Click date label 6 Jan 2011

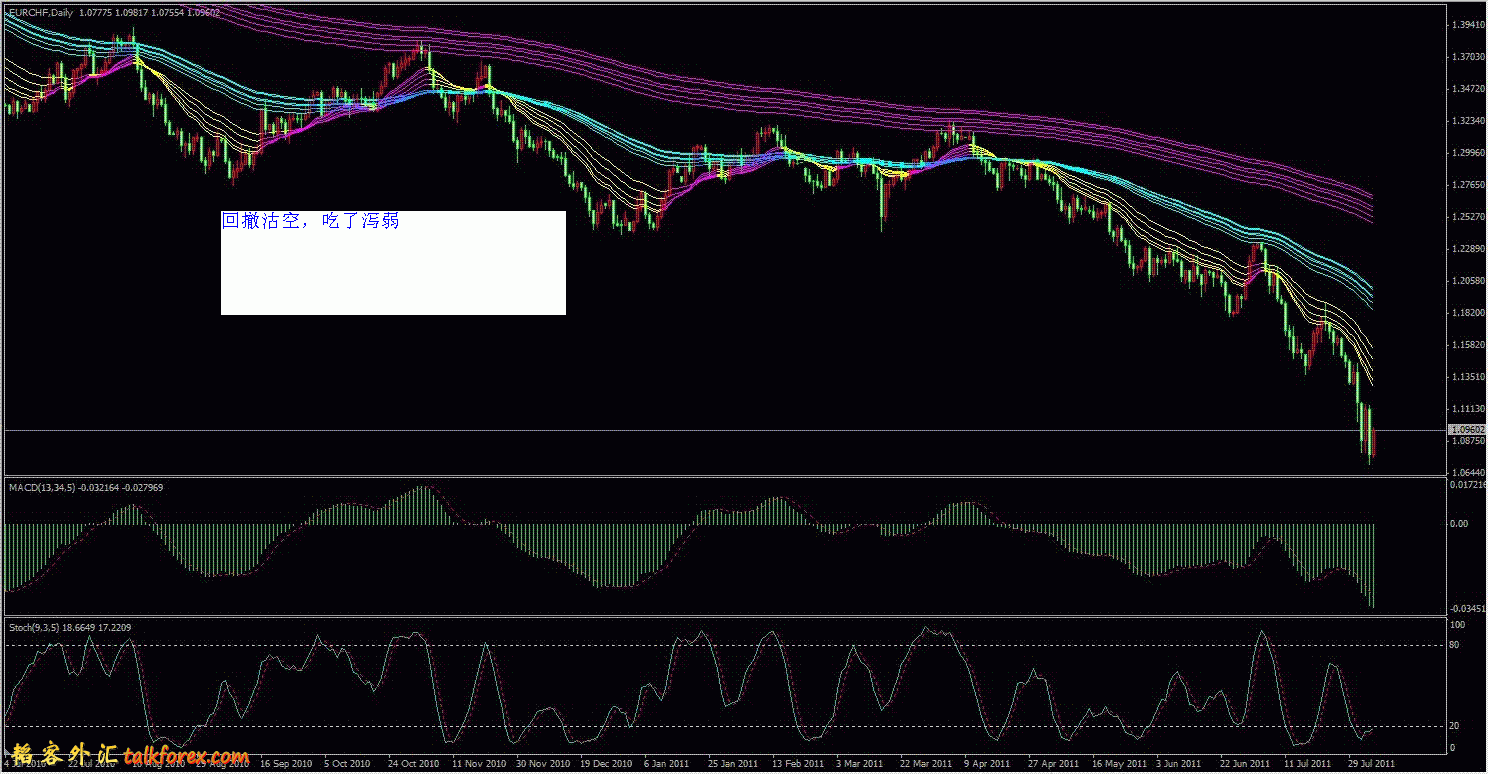pos(667,763)
